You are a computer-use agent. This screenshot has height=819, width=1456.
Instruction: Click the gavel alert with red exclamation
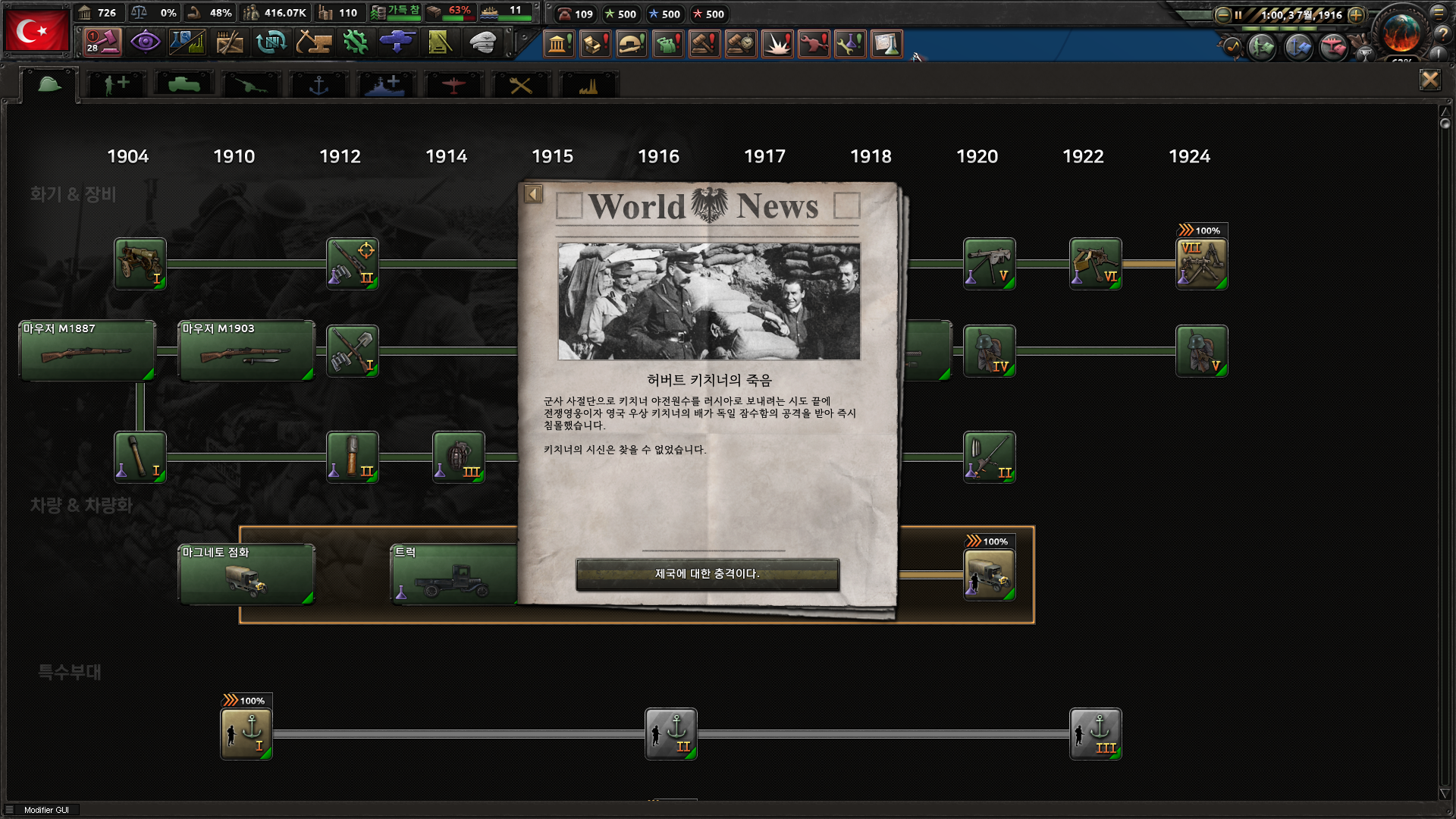tap(704, 44)
